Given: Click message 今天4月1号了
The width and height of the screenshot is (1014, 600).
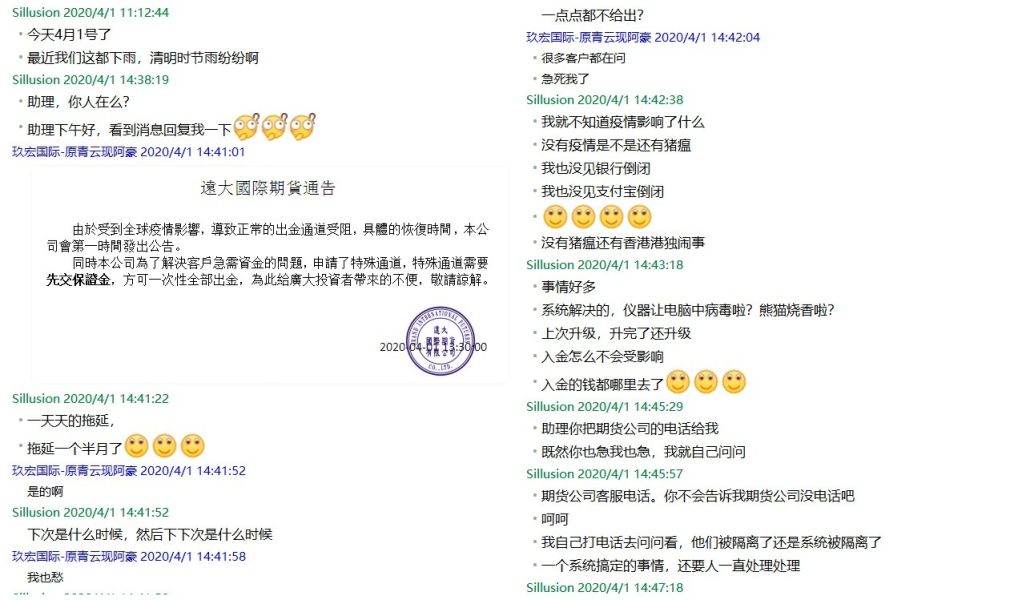Looking at the screenshot, I should pos(69,34).
